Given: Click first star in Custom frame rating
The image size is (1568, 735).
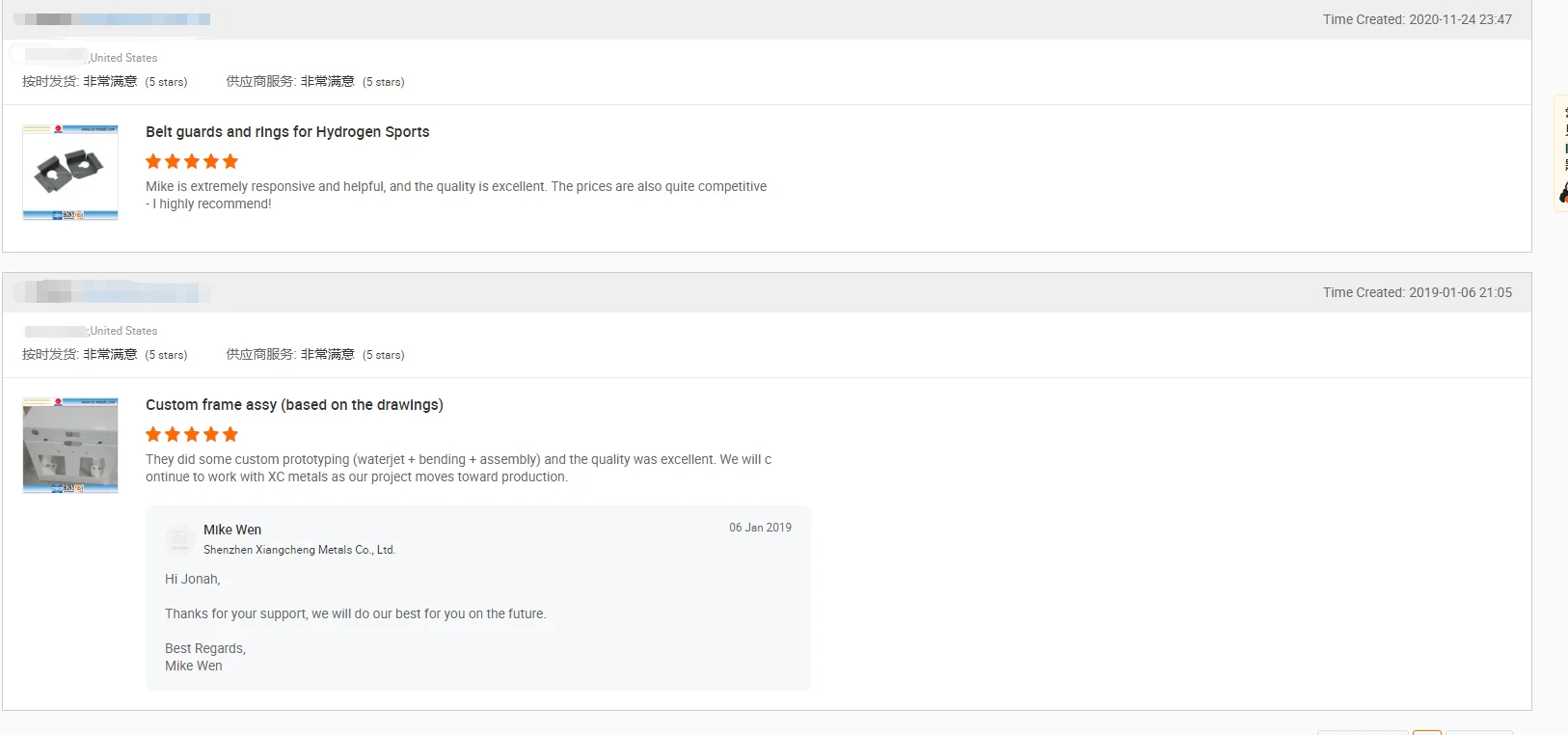Looking at the screenshot, I should tap(153, 434).
